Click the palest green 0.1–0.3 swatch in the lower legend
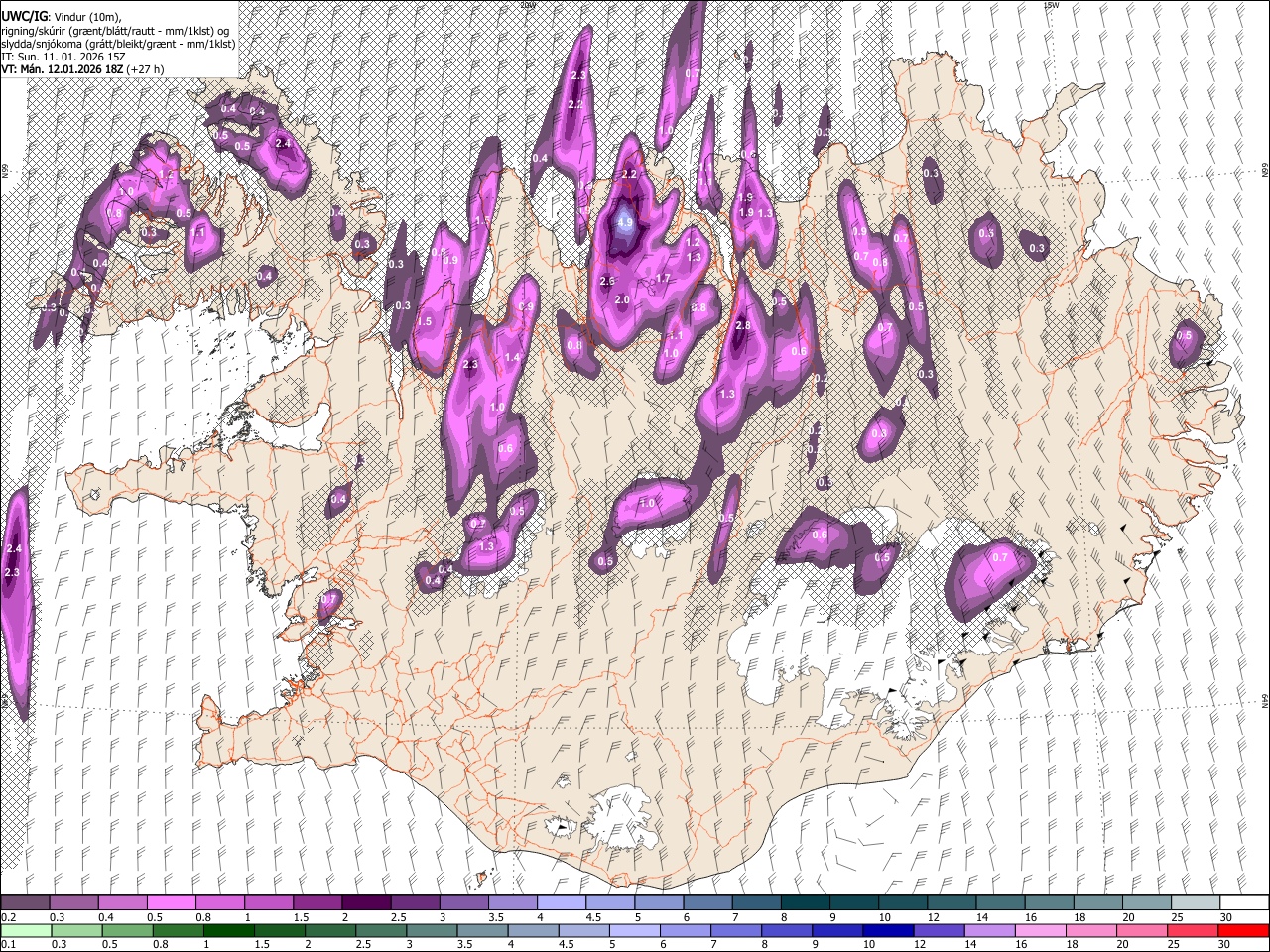 25,930
